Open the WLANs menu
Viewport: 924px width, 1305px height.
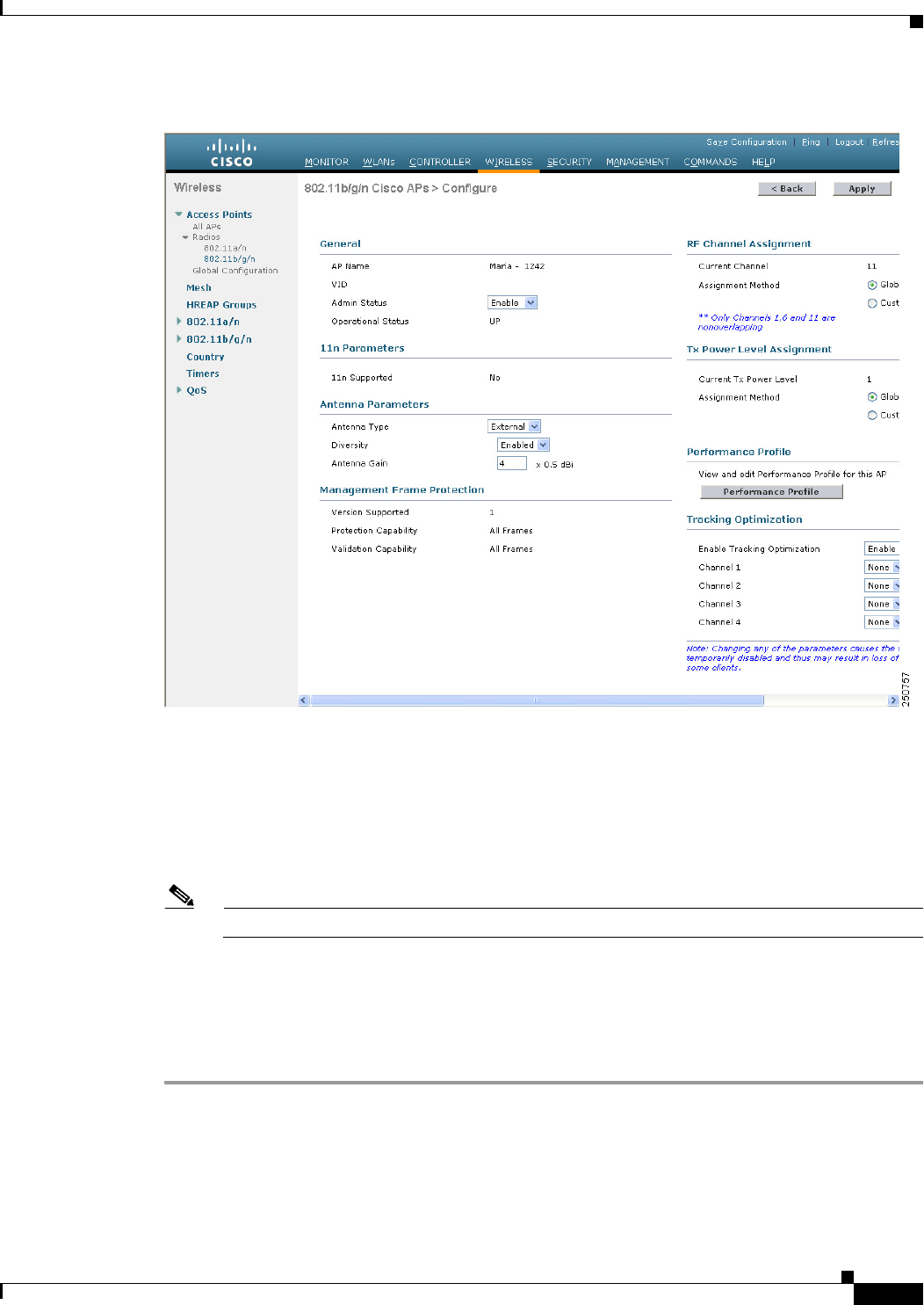379,163
